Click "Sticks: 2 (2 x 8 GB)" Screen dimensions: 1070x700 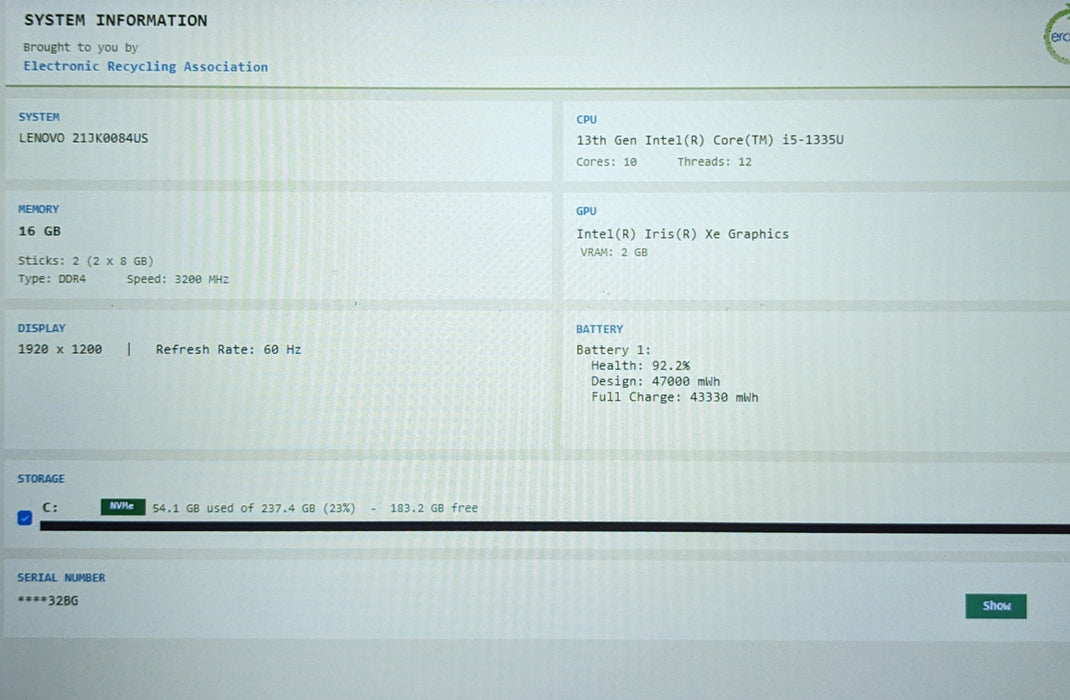coord(85,261)
